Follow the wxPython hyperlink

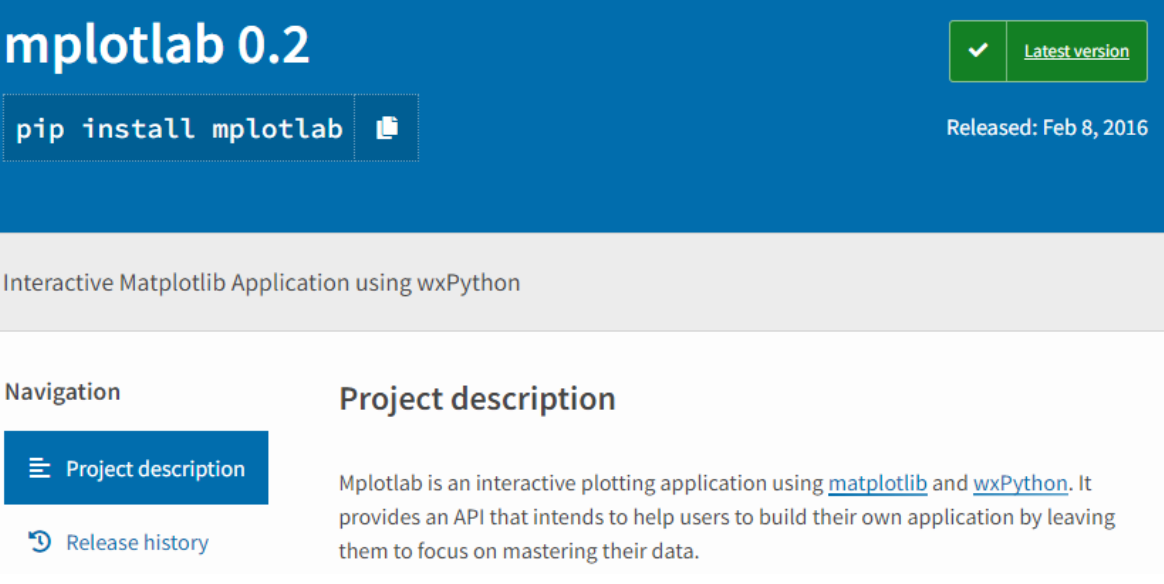(x=1020, y=483)
